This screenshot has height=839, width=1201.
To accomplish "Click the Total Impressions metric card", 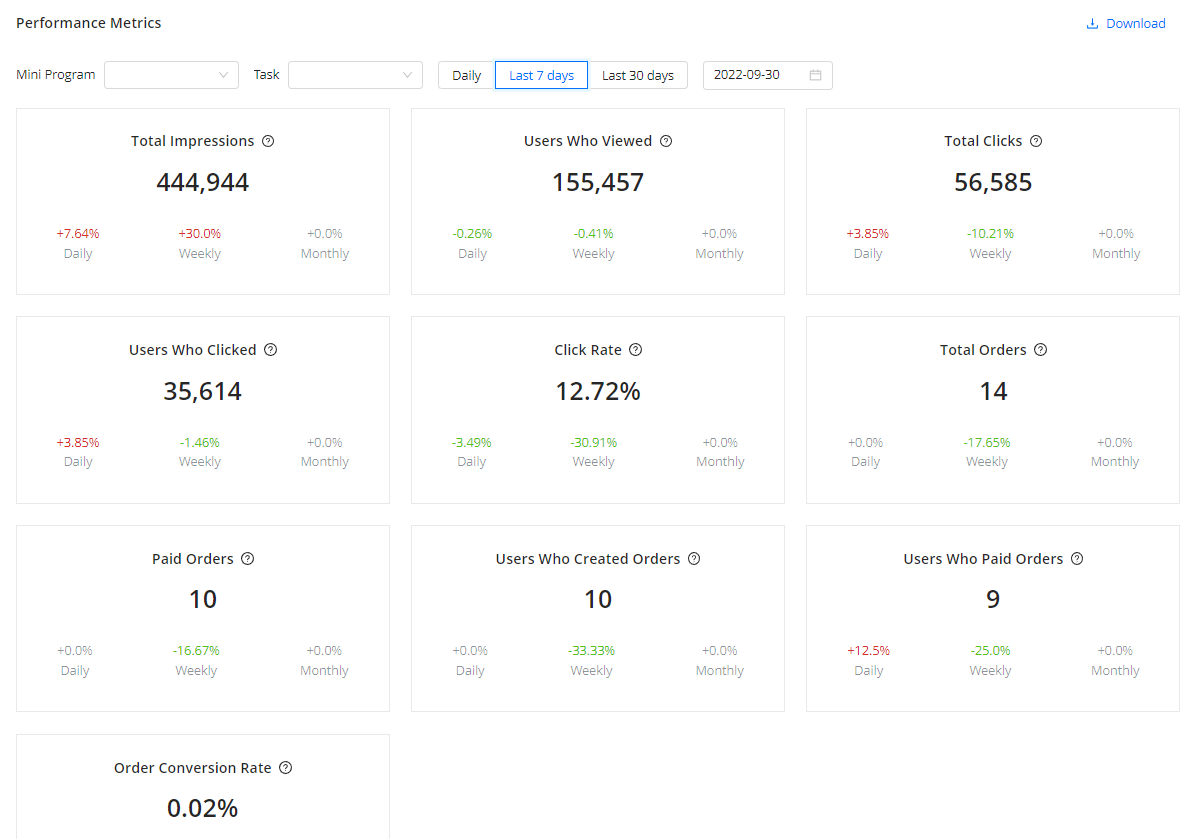I will (203, 201).
